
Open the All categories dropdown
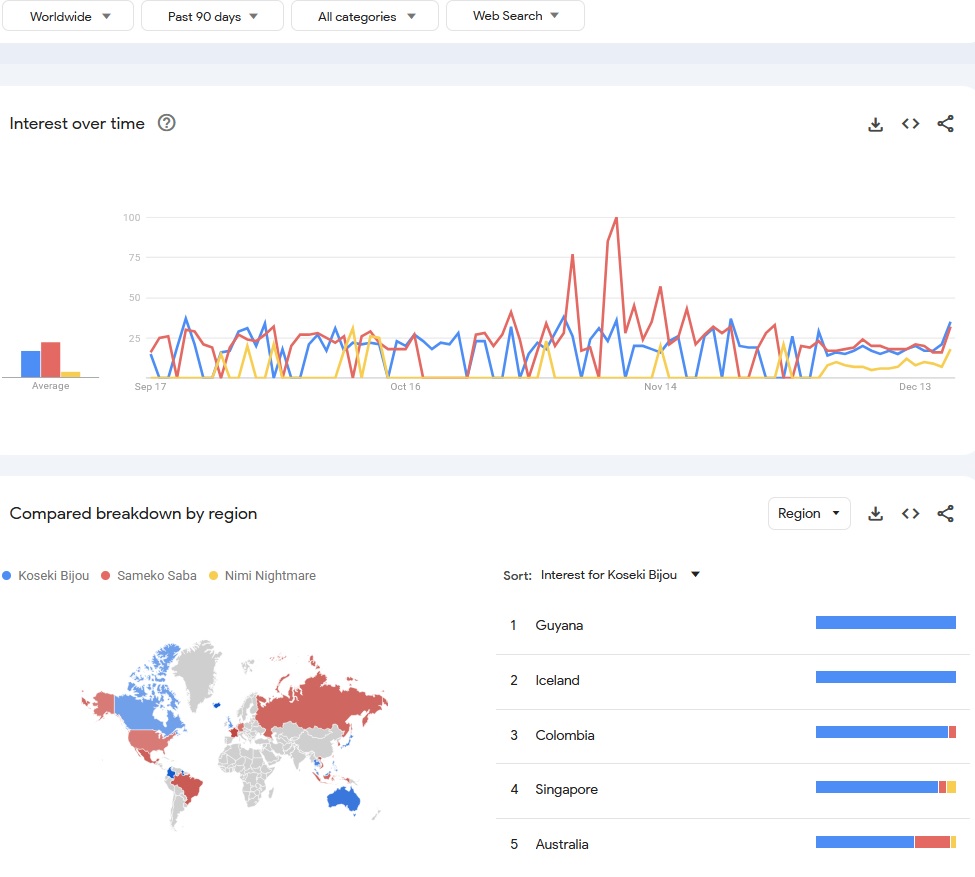tap(364, 16)
